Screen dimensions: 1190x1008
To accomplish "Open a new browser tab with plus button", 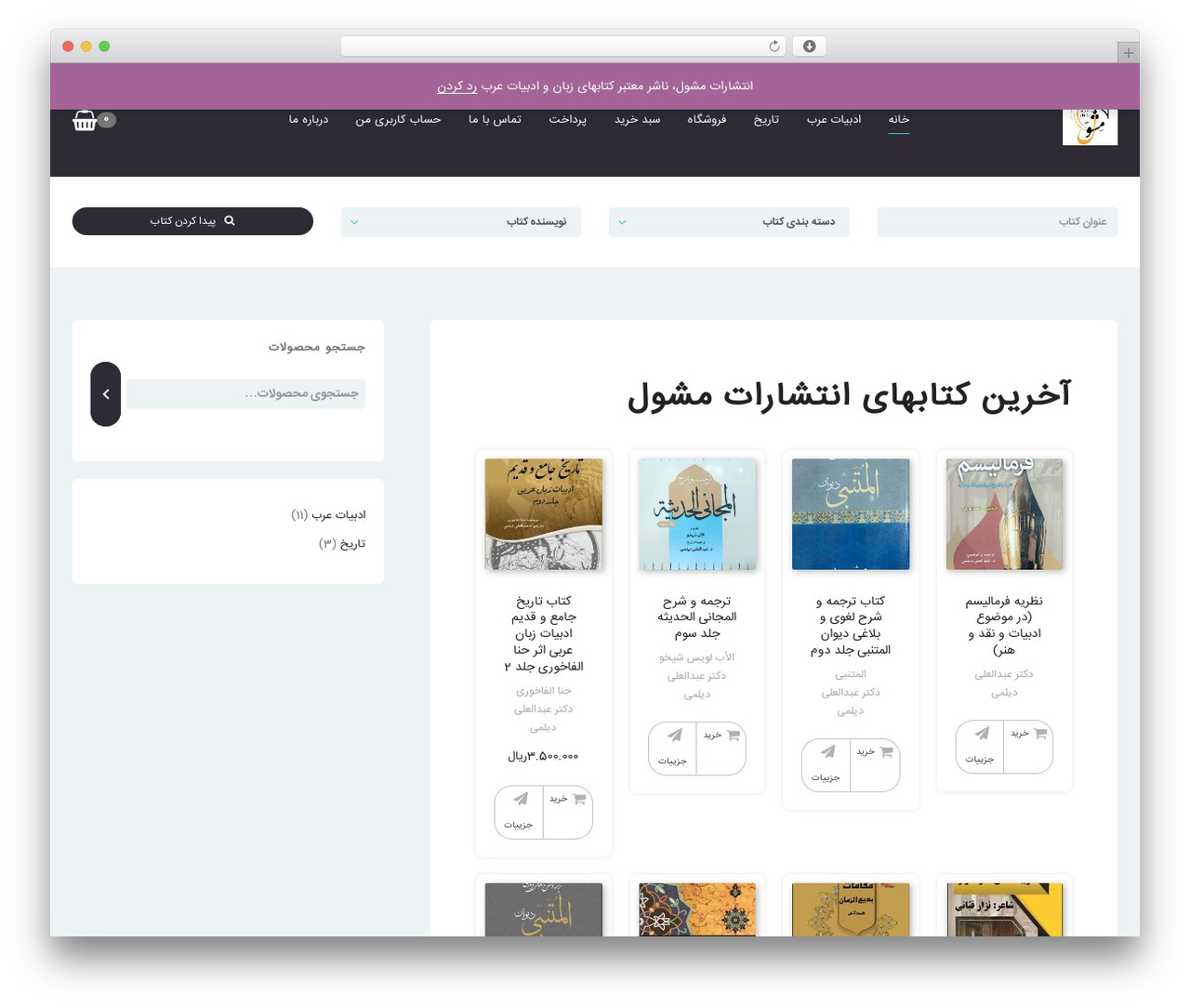I will pyautogui.click(x=1128, y=53).
